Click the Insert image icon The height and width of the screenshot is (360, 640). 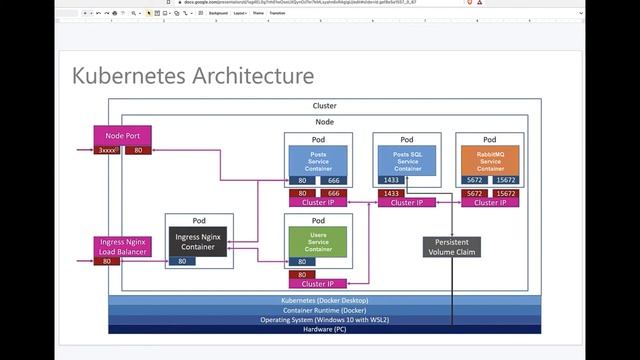165,13
